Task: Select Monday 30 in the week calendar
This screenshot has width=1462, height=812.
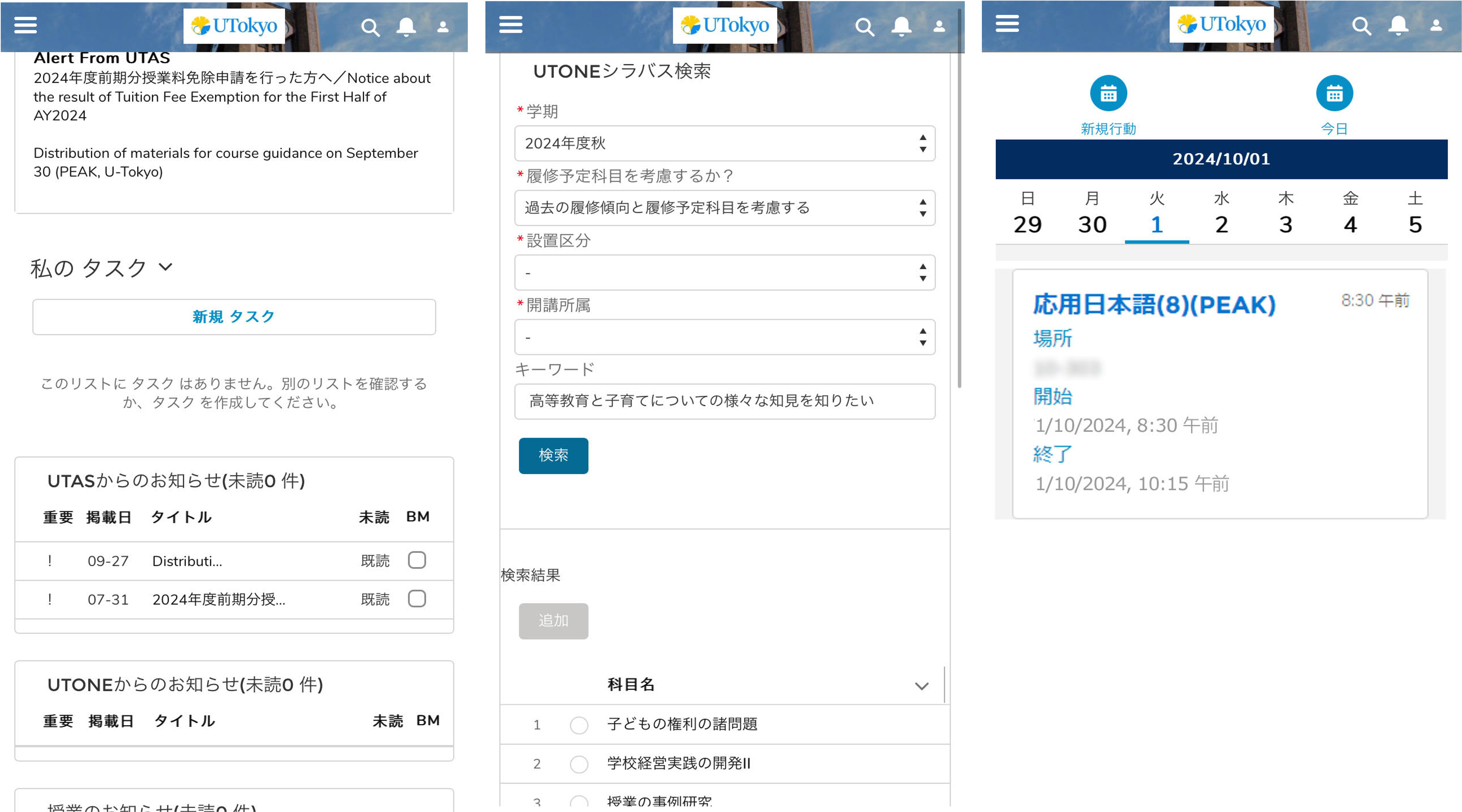Action: click(1092, 224)
